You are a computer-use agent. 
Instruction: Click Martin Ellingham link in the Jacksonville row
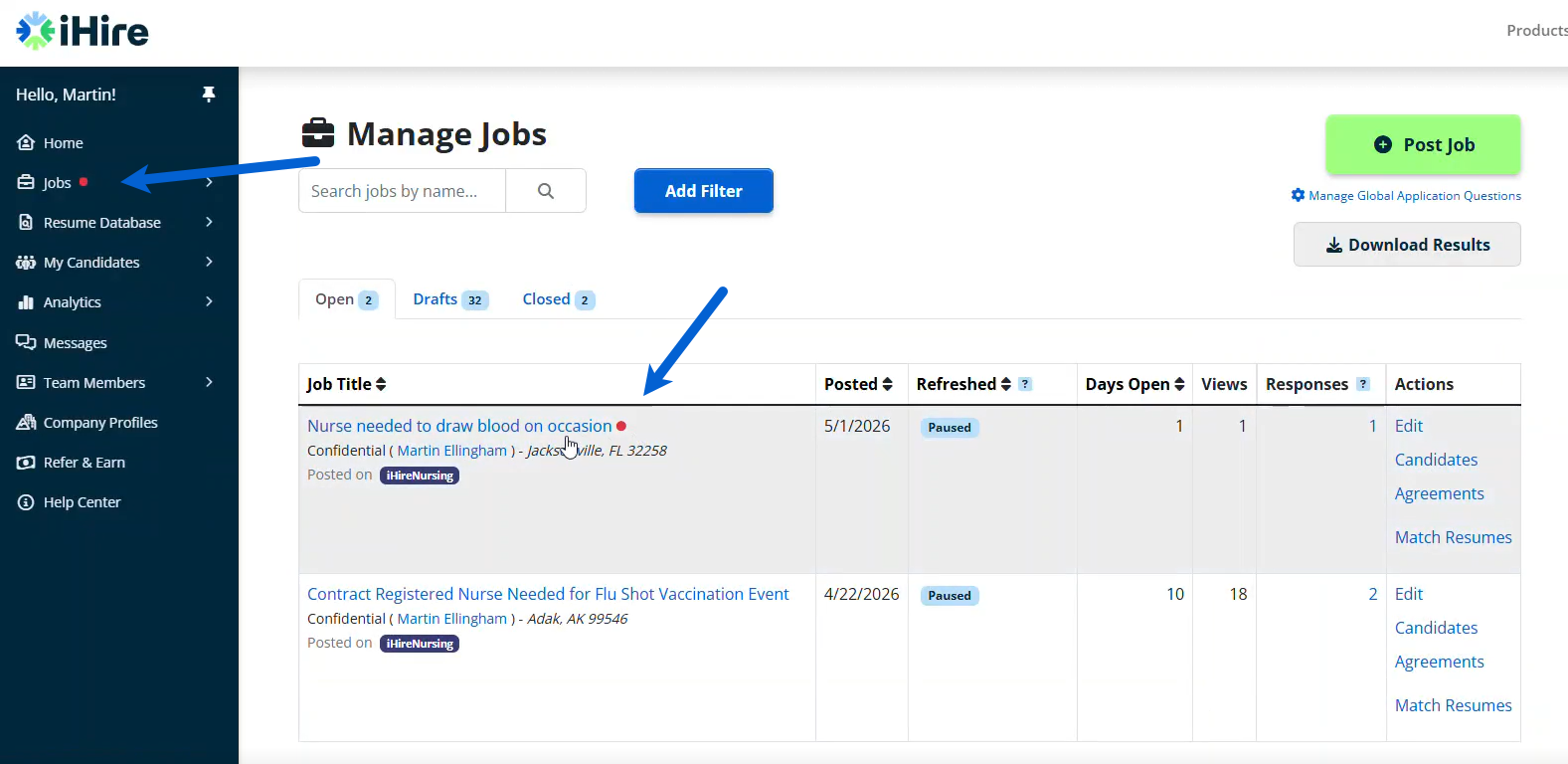(452, 451)
